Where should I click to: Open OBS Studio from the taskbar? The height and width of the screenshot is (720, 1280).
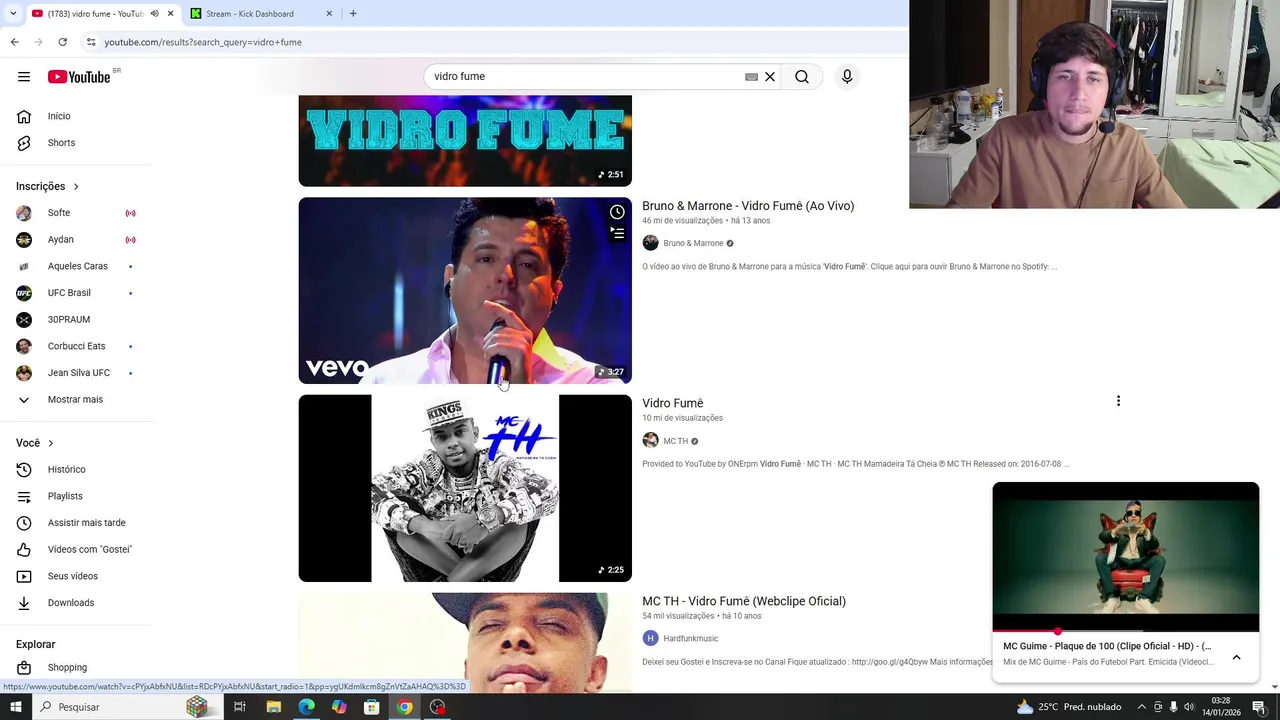(437, 707)
